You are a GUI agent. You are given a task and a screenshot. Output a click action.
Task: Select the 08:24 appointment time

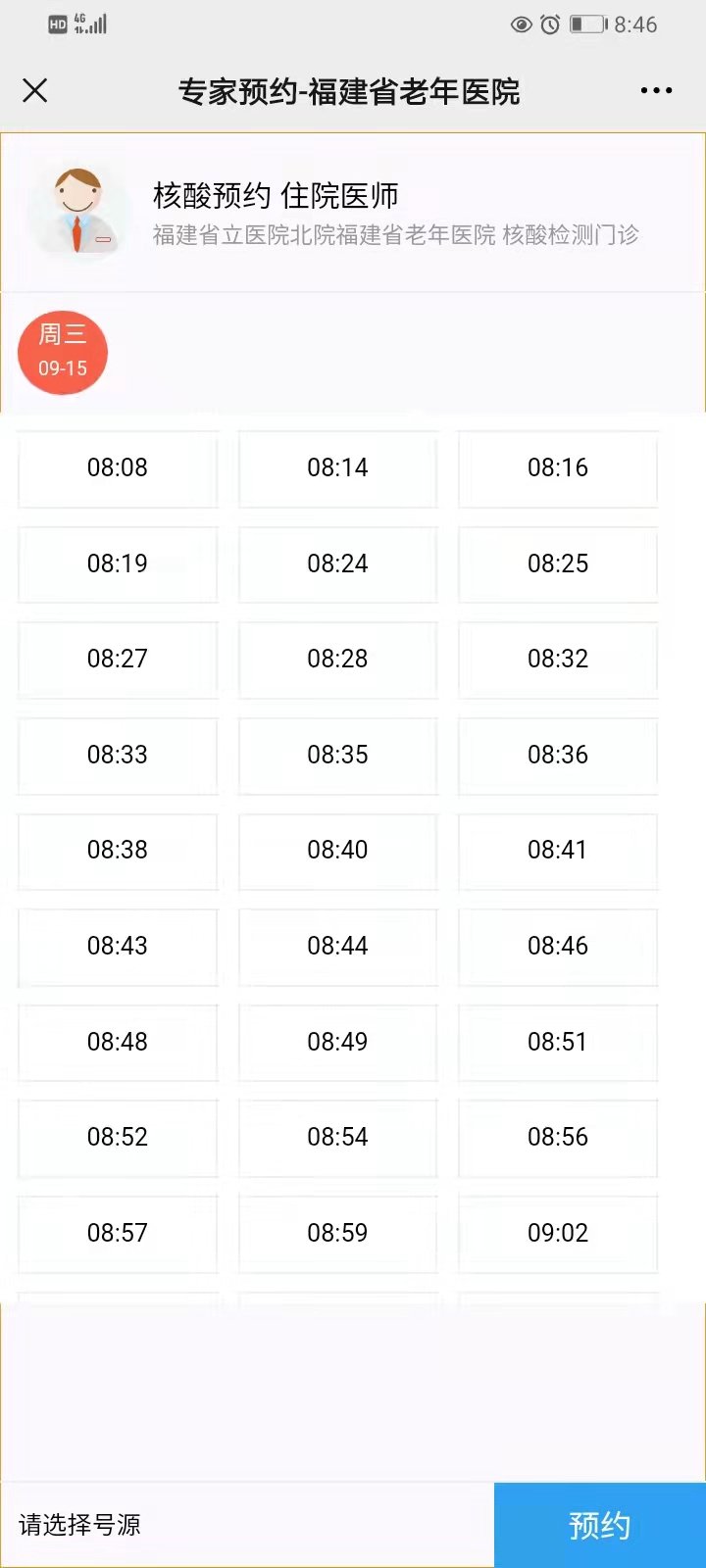click(337, 563)
